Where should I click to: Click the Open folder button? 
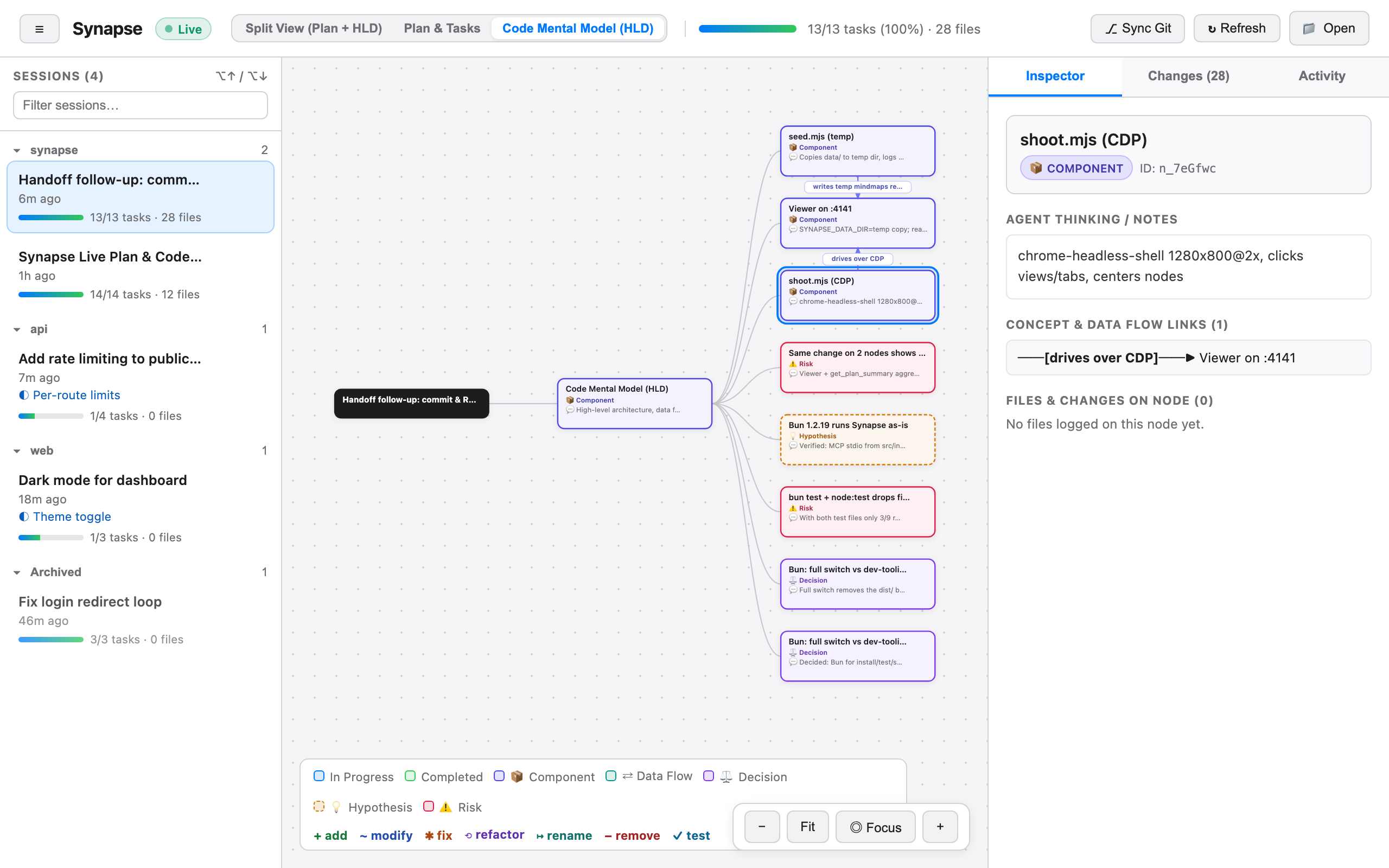(1329, 29)
